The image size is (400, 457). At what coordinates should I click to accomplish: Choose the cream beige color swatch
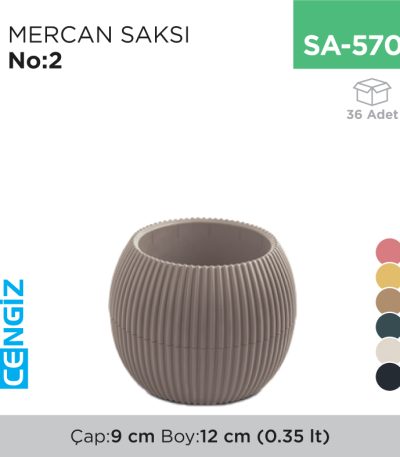click(389, 351)
